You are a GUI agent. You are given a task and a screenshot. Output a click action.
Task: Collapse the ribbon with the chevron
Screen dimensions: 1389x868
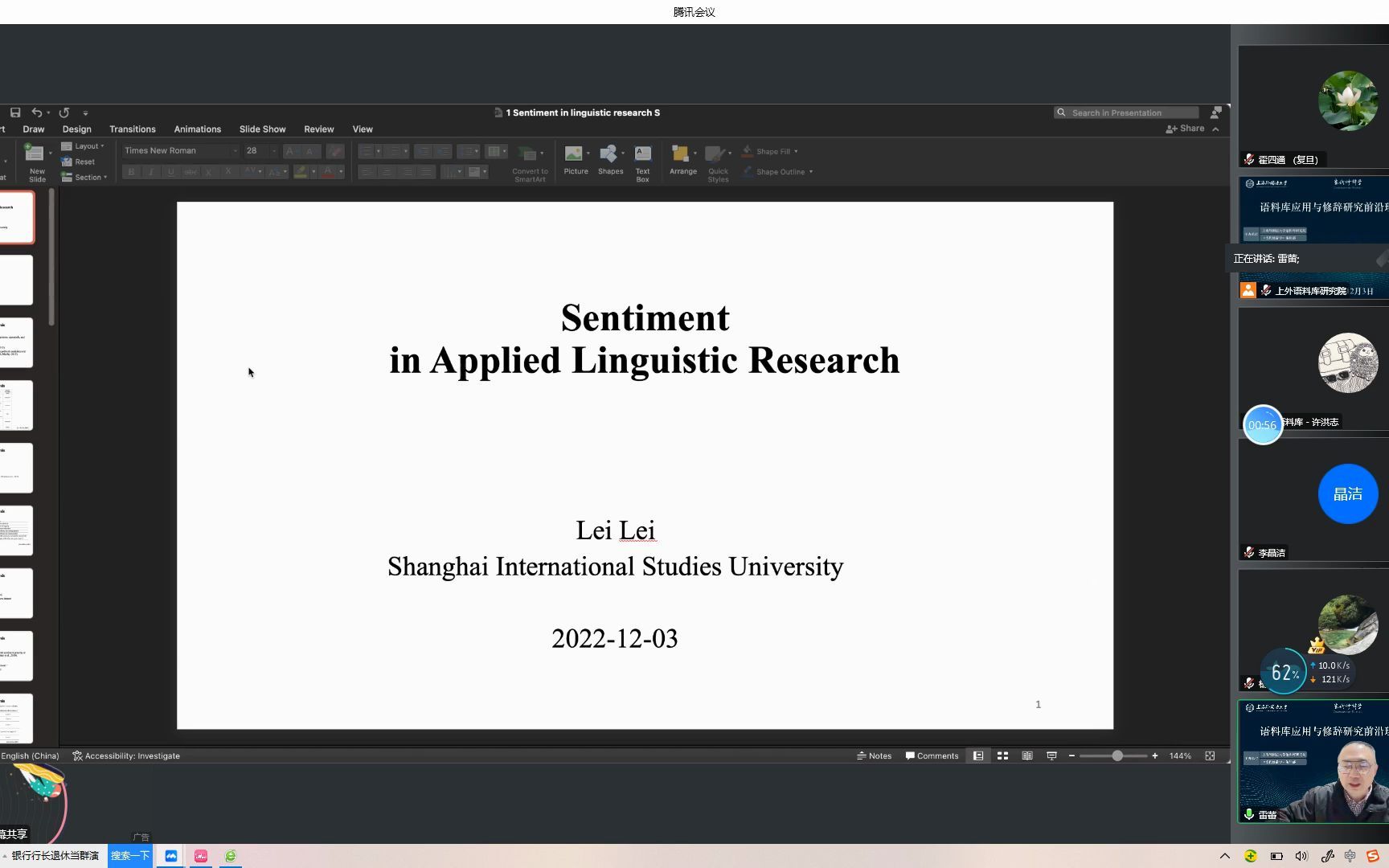click(x=1215, y=129)
